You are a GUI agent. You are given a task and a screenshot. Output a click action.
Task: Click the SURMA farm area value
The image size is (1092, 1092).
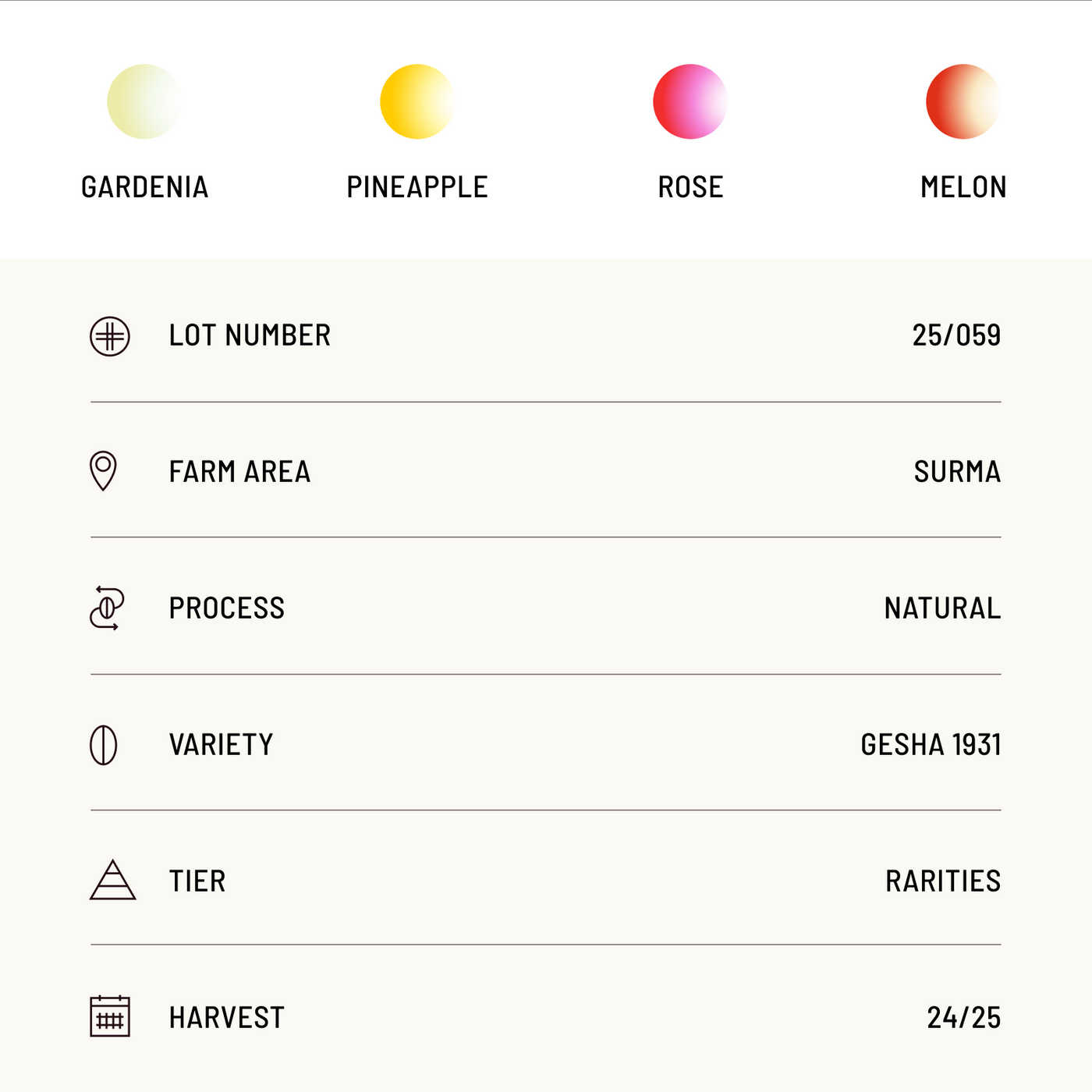957,472
